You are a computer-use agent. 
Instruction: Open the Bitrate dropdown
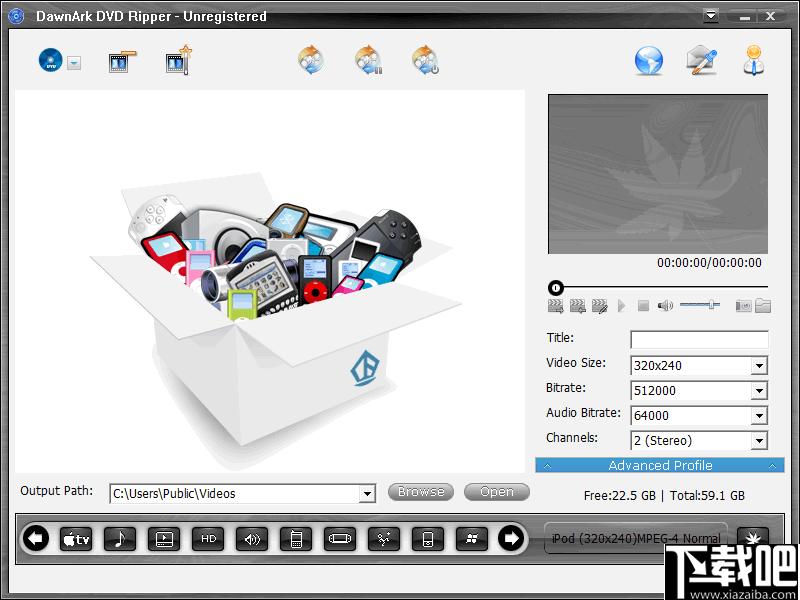[x=759, y=391]
